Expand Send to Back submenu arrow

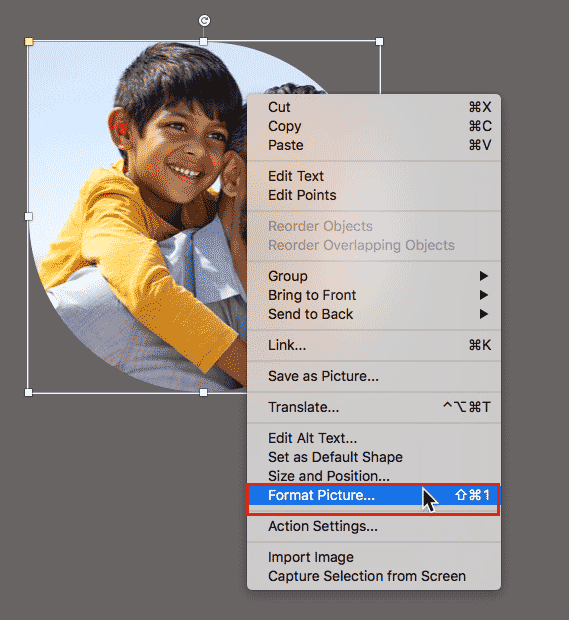[484, 314]
